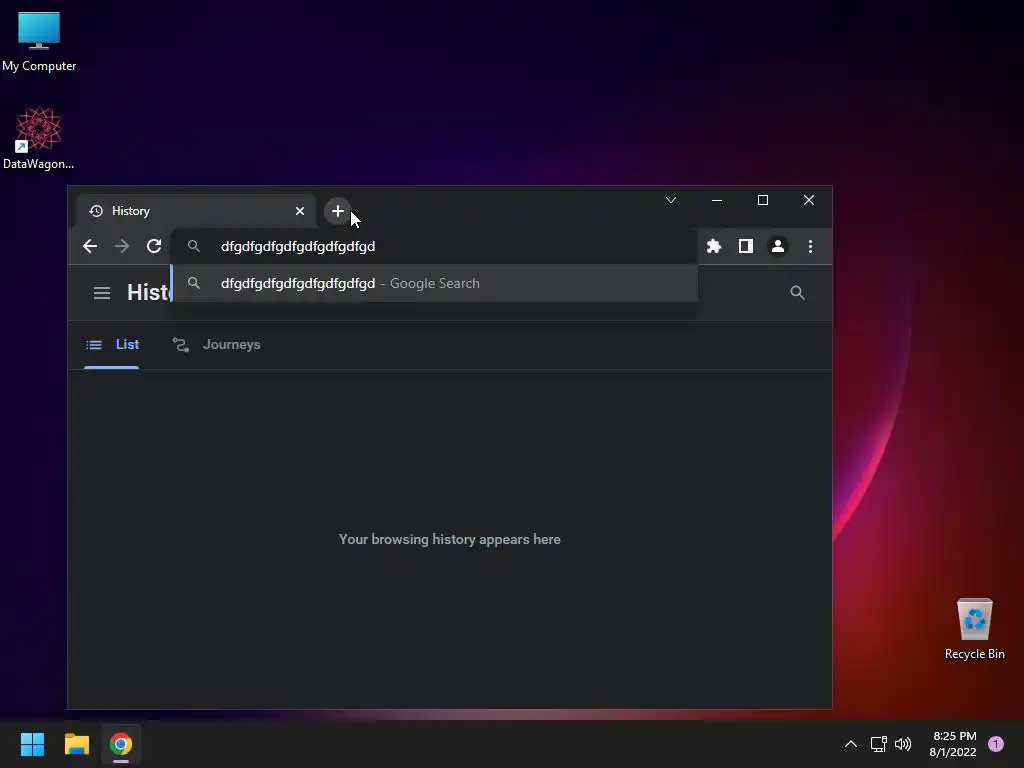Open Chrome's three-dot menu

[x=810, y=246]
